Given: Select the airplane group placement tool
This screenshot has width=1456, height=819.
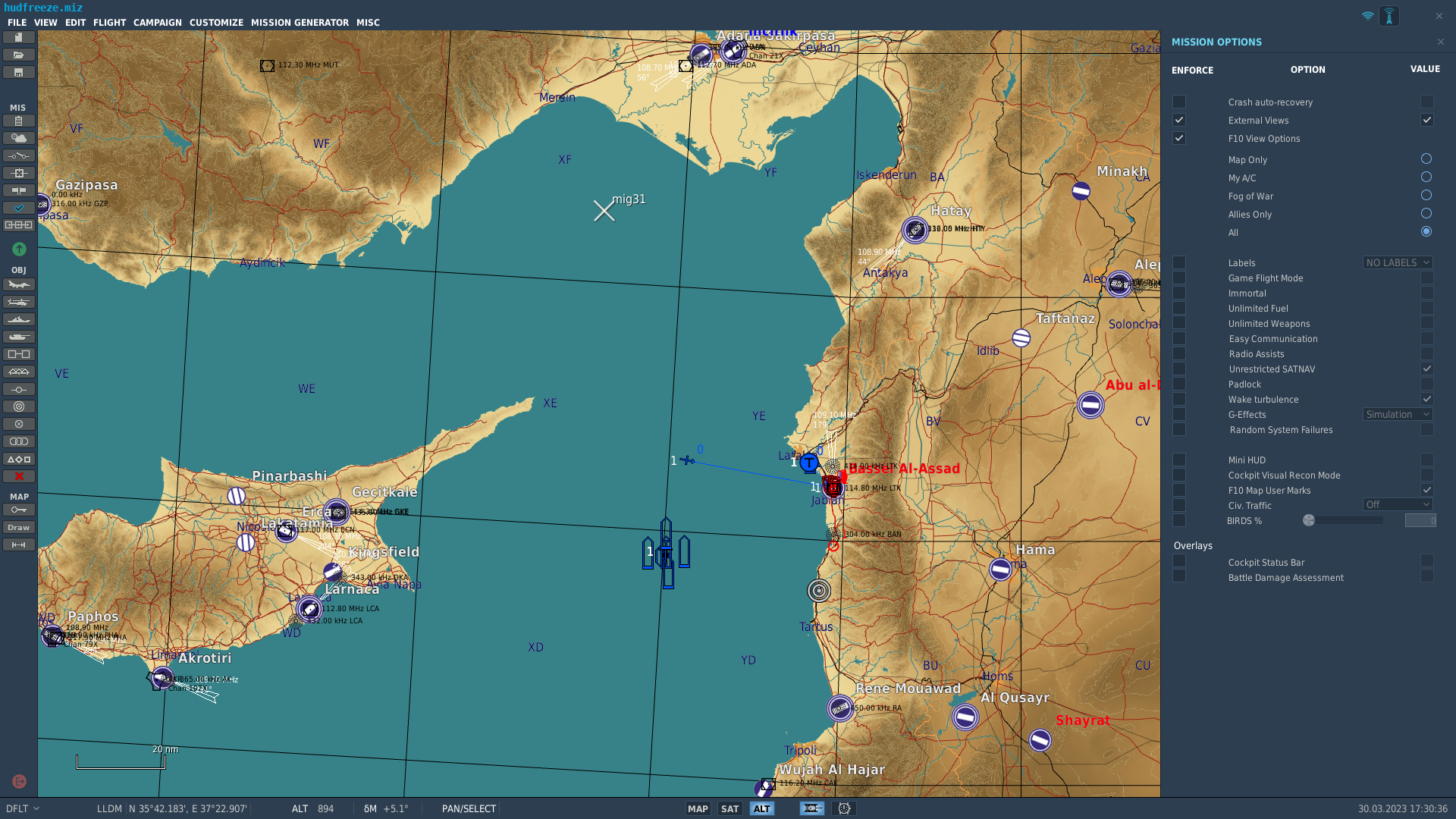Looking at the screenshot, I should [x=19, y=284].
